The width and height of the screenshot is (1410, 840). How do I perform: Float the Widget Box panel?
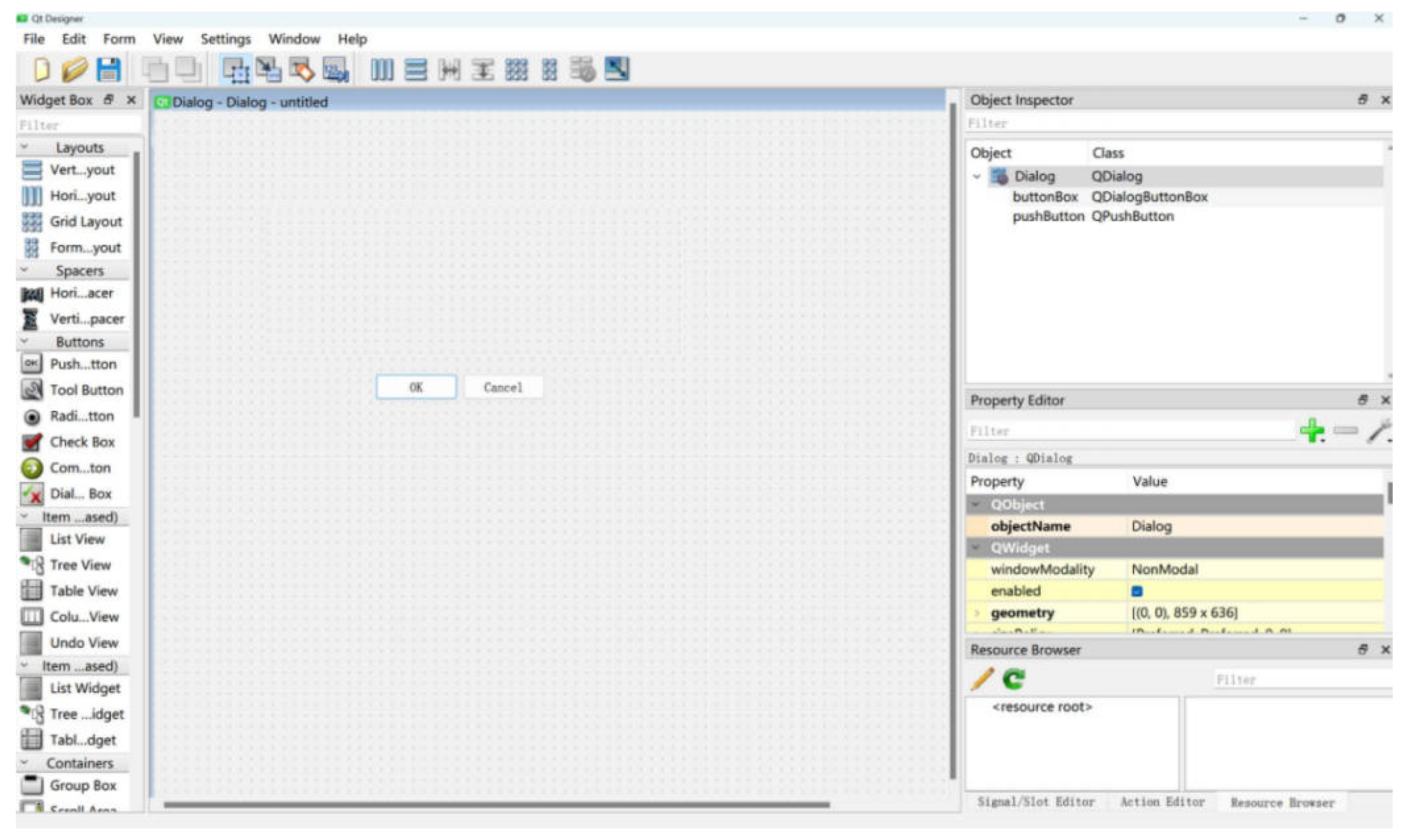pyautogui.click(x=109, y=100)
